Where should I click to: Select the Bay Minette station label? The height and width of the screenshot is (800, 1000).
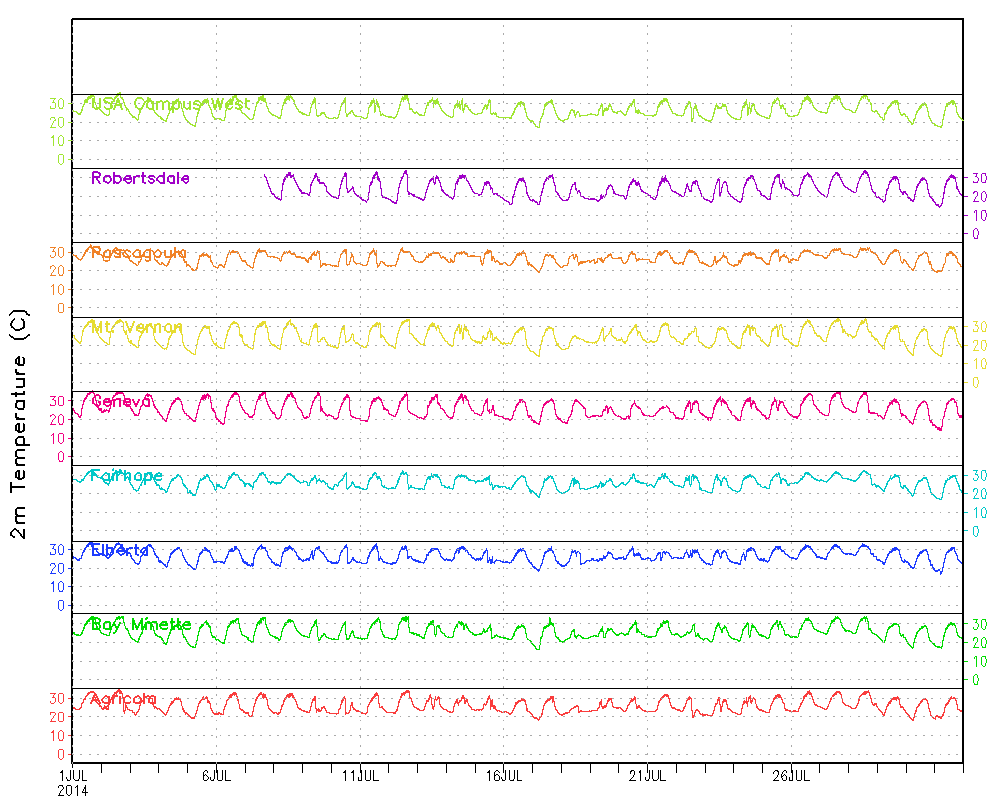[x=140, y=625]
